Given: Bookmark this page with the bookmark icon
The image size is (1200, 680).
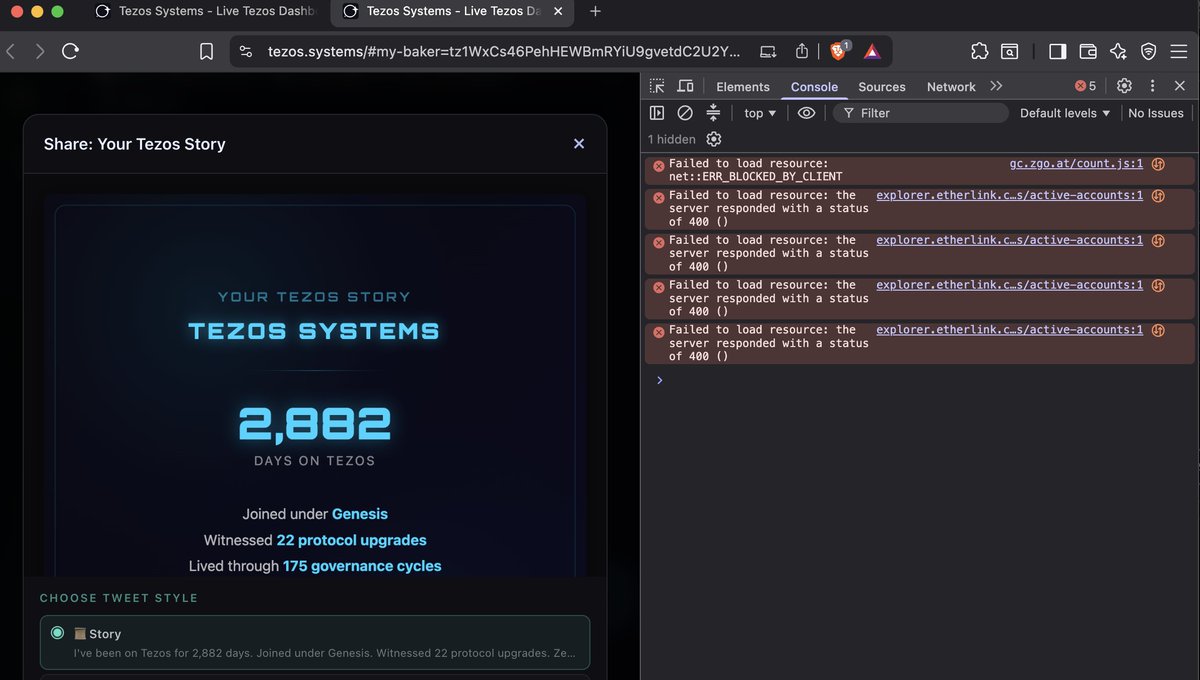Looking at the screenshot, I should [x=206, y=51].
